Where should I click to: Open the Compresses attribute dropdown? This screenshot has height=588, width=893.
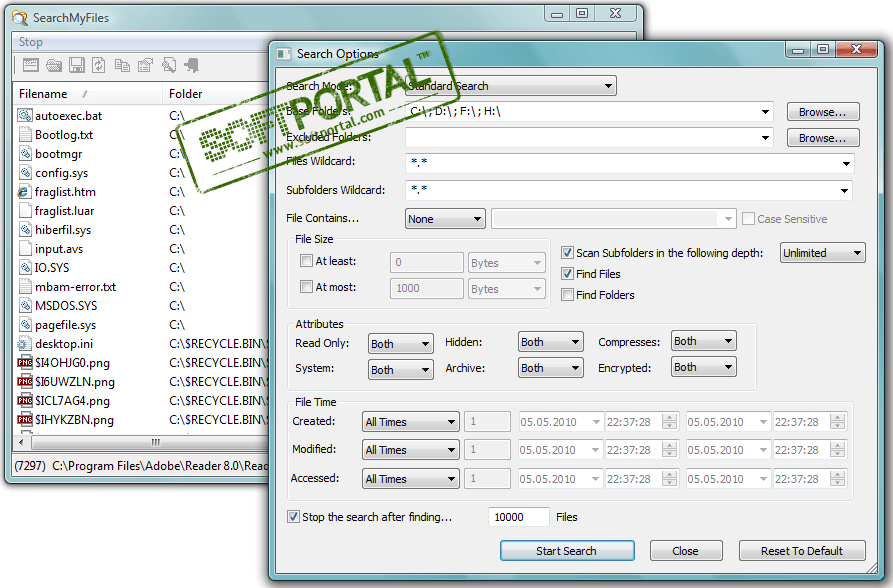(703, 341)
